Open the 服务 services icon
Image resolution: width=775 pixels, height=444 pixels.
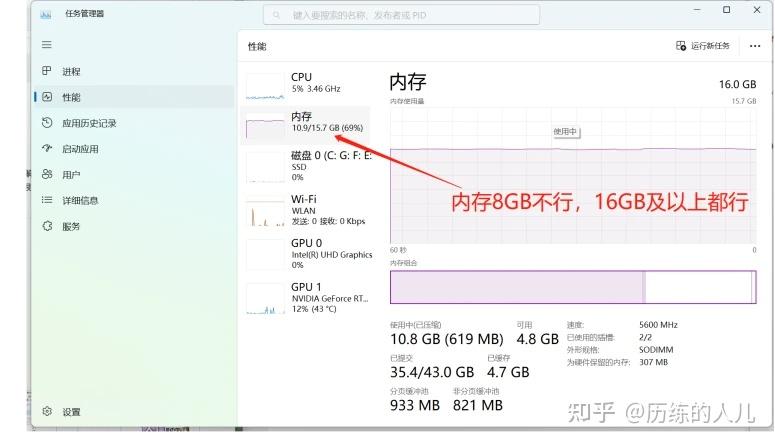(47, 226)
